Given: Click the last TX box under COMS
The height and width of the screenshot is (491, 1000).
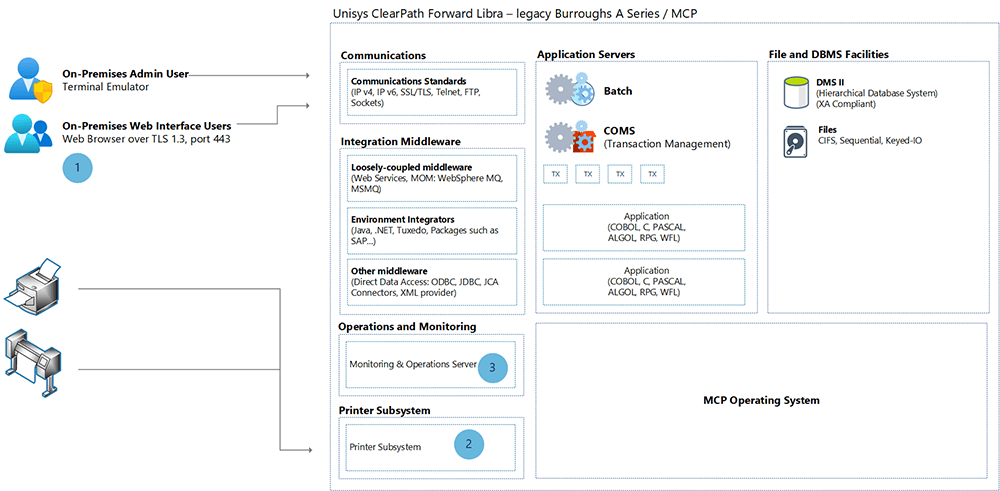Looking at the screenshot, I should point(652,174).
